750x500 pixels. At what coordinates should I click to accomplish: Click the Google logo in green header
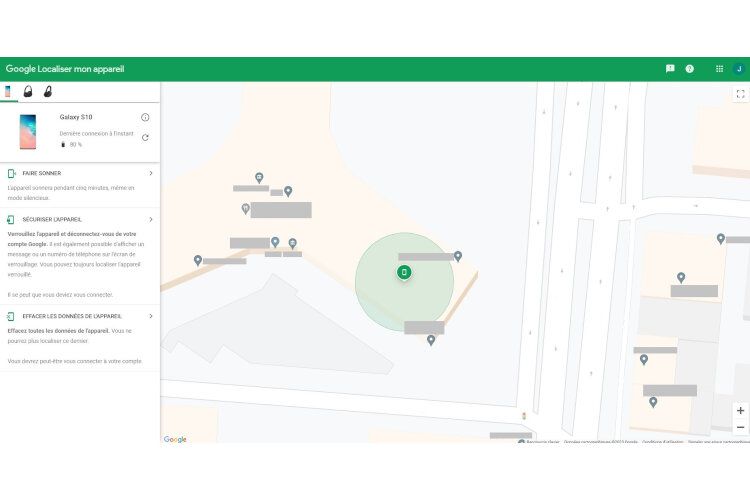coord(21,69)
